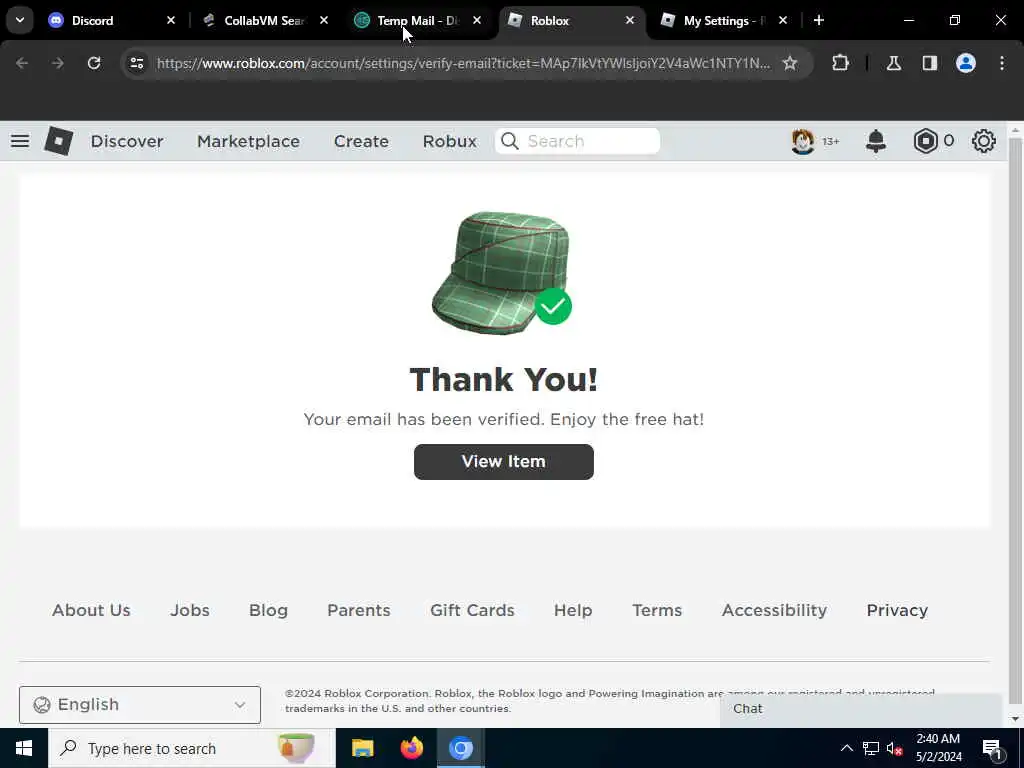1024x768 pixels.
Task: Bookmark this page with star icon
Action: coord(790,63)
